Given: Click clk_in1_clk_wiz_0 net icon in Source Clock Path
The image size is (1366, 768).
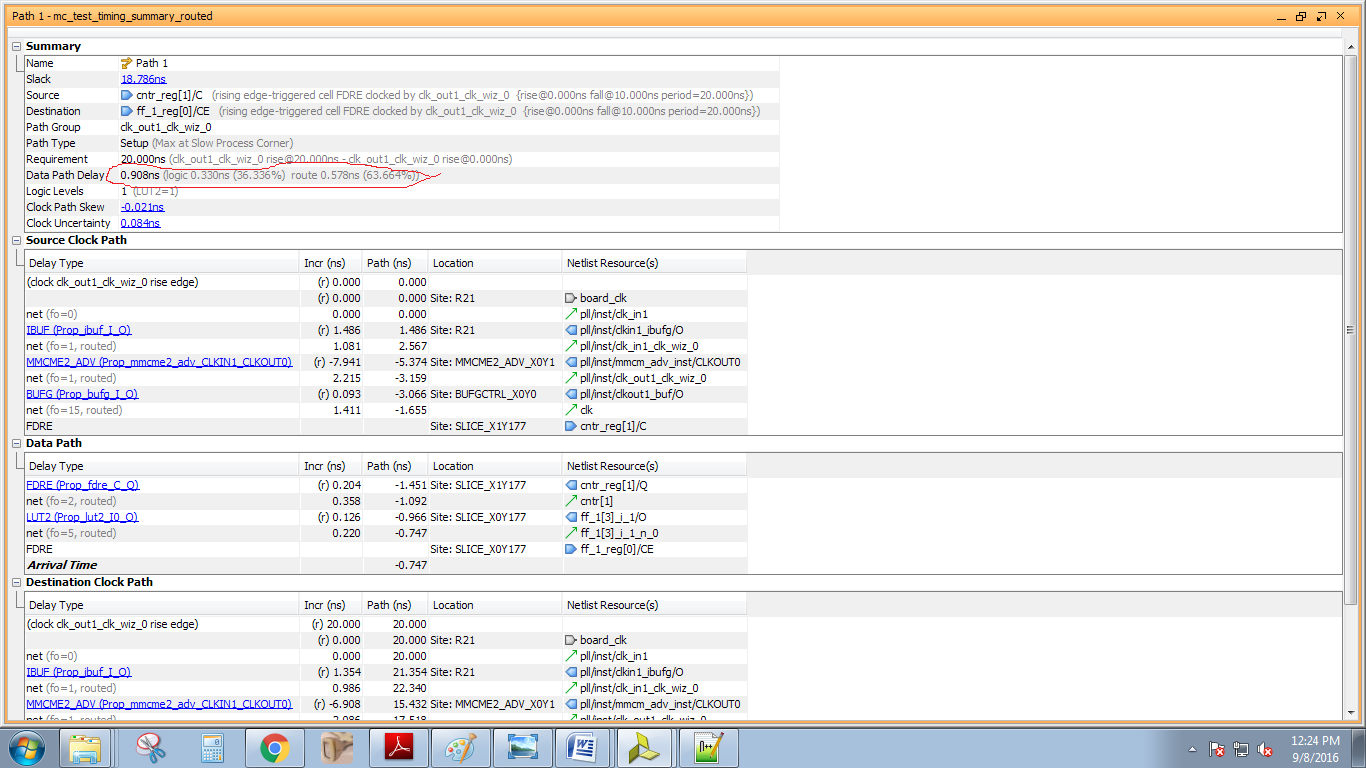Looking at the screenshot, I should (571, 346).
